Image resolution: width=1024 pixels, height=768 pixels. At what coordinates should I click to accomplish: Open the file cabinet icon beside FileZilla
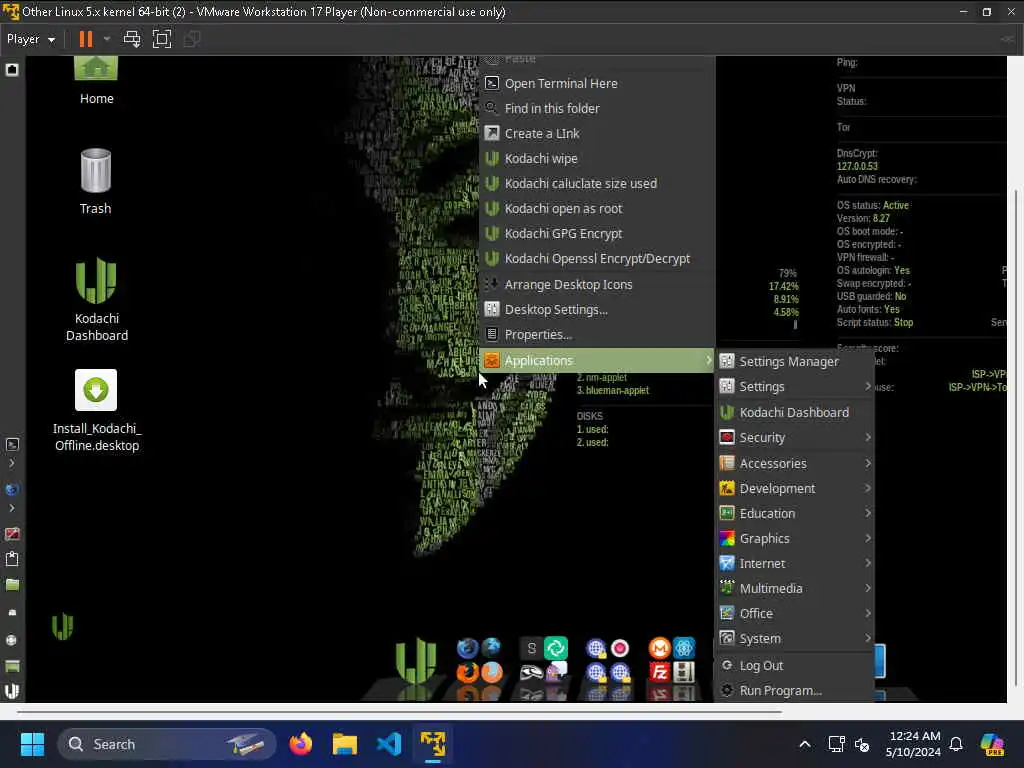pos(684,672)
